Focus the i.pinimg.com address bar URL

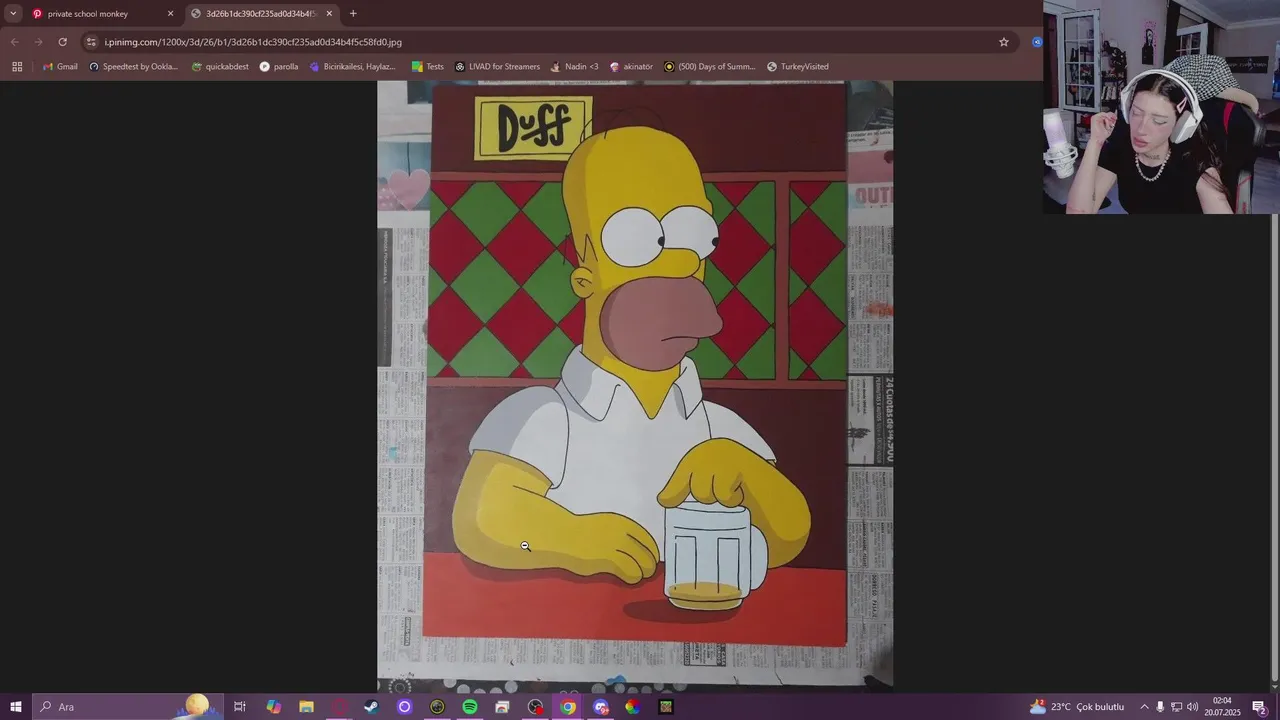point(253,42)
